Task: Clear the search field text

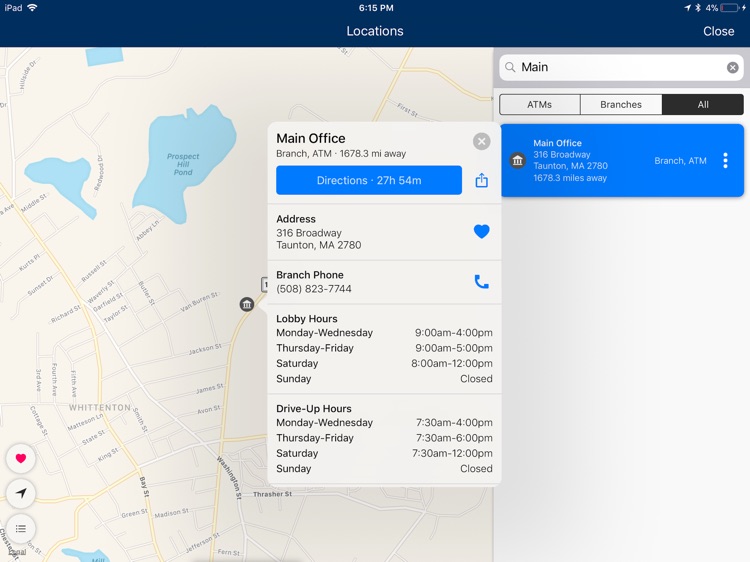Action: click(732, 67)
